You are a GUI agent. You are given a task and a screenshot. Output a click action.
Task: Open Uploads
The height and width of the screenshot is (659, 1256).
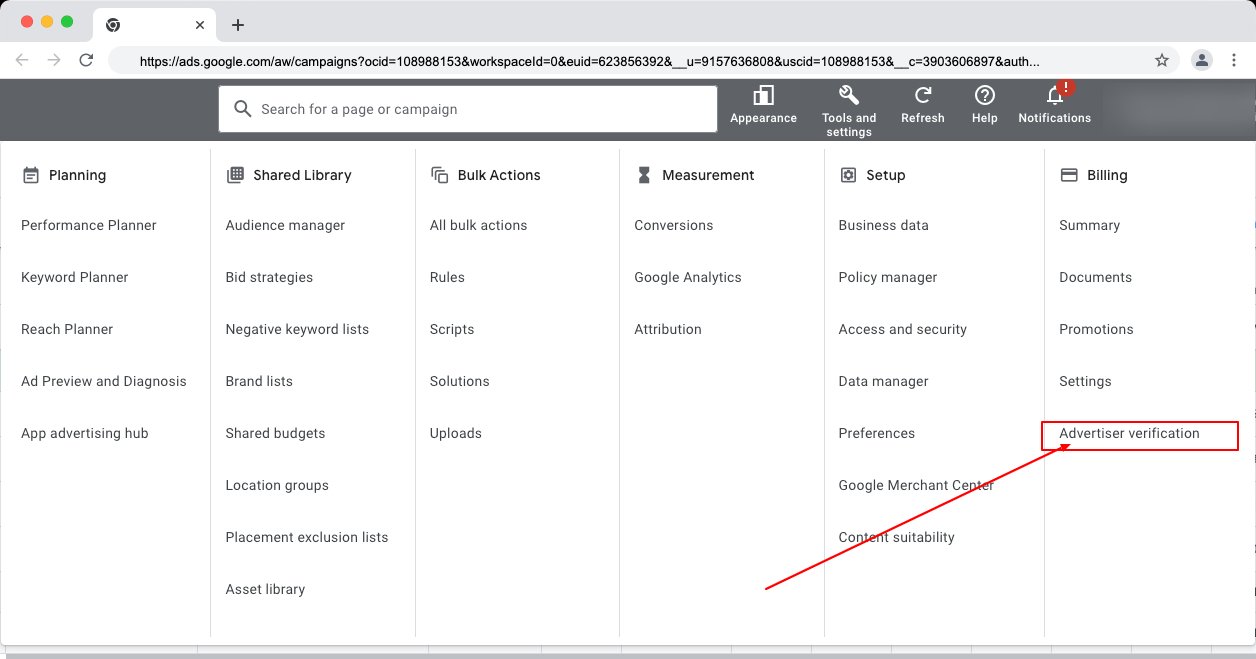pyautogui.click(x=456, y=433)
